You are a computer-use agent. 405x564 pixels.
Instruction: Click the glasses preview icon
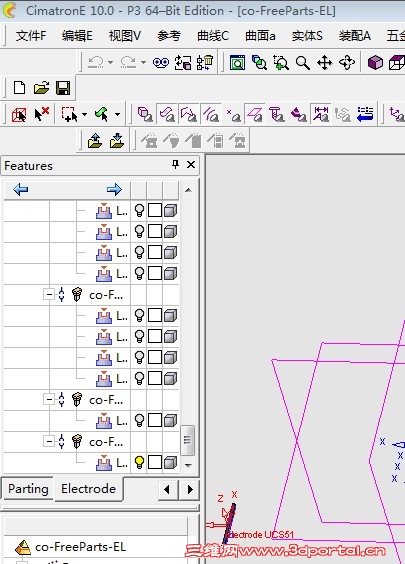(160, 63)
